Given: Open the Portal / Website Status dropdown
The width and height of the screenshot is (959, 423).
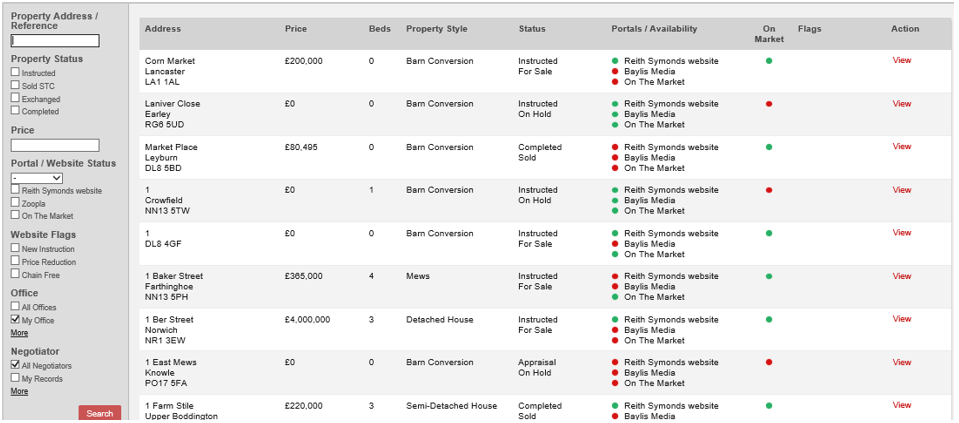Looking at the screenshot, I should point(37,178).
